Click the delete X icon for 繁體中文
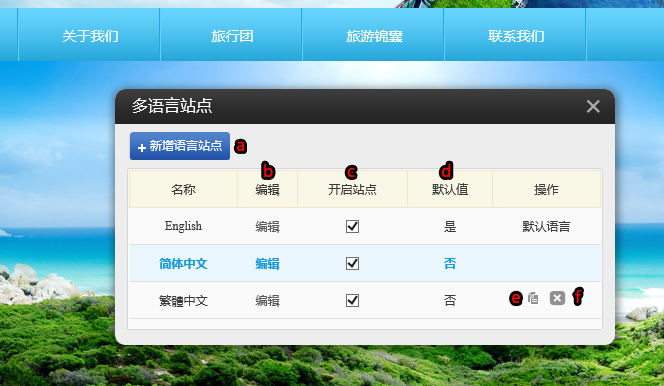Screen dimensions: 664x386 pos(557,298)
